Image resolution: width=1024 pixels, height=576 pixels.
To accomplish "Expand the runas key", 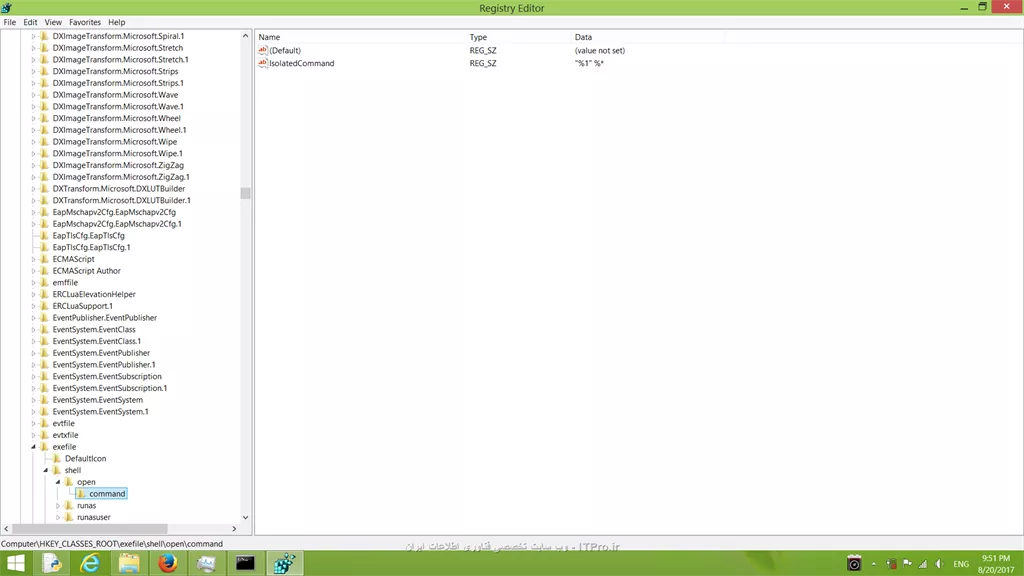I will [x=57, y=505].
